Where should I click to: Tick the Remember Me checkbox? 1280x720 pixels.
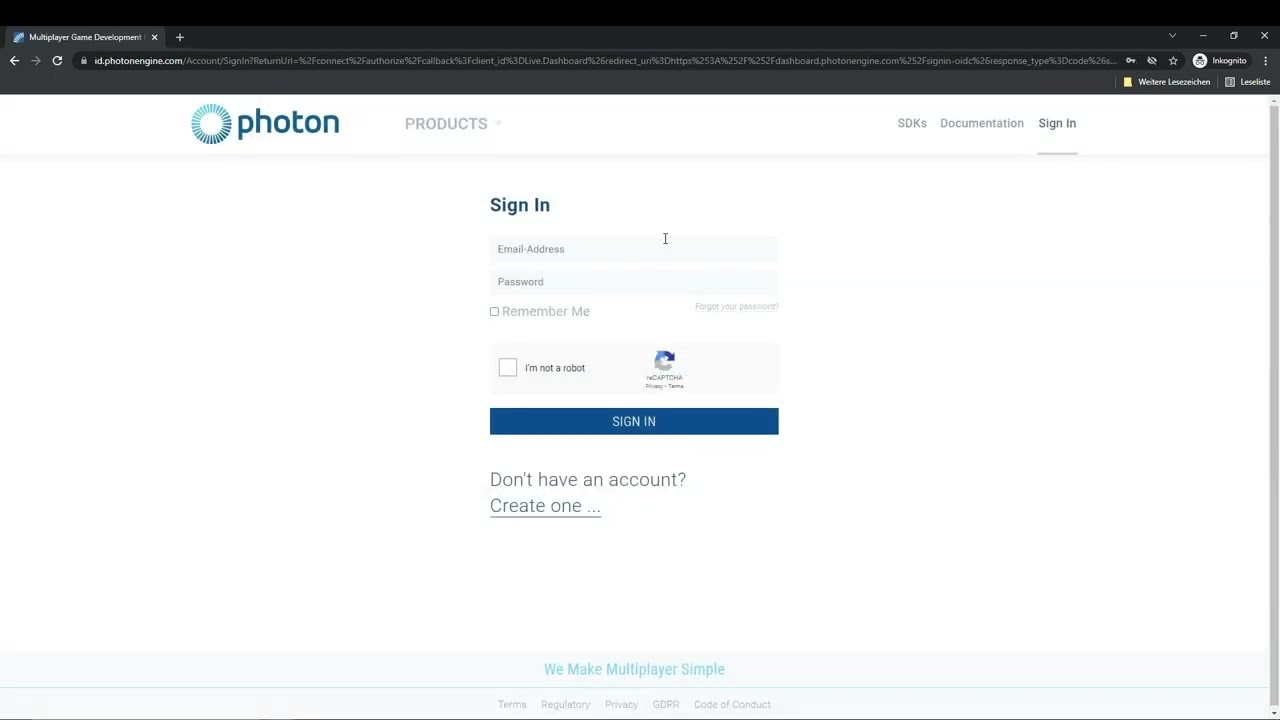494,312
